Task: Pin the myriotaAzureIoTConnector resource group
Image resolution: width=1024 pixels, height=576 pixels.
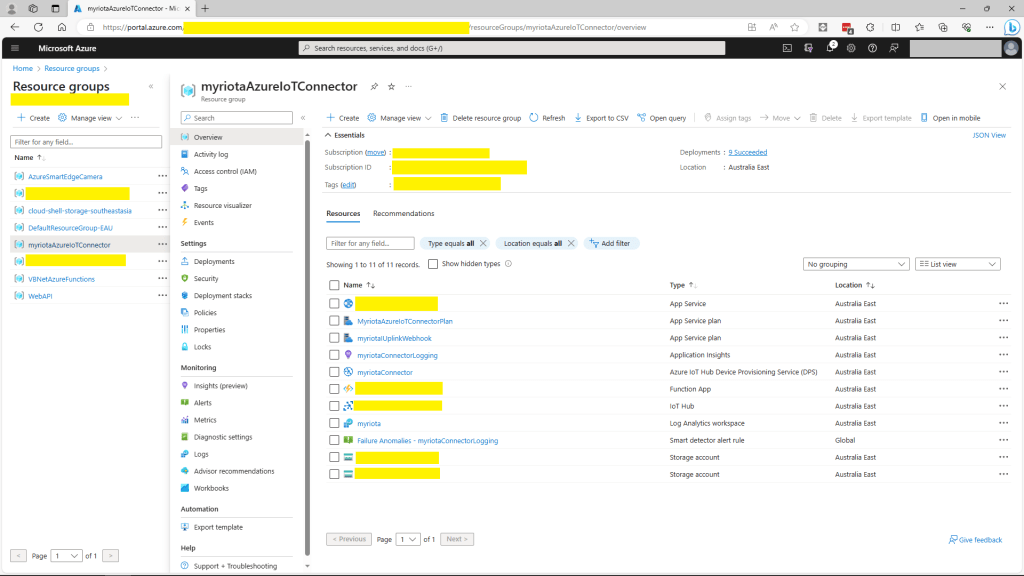Action: pyautogui.click(x=374, y=87)
